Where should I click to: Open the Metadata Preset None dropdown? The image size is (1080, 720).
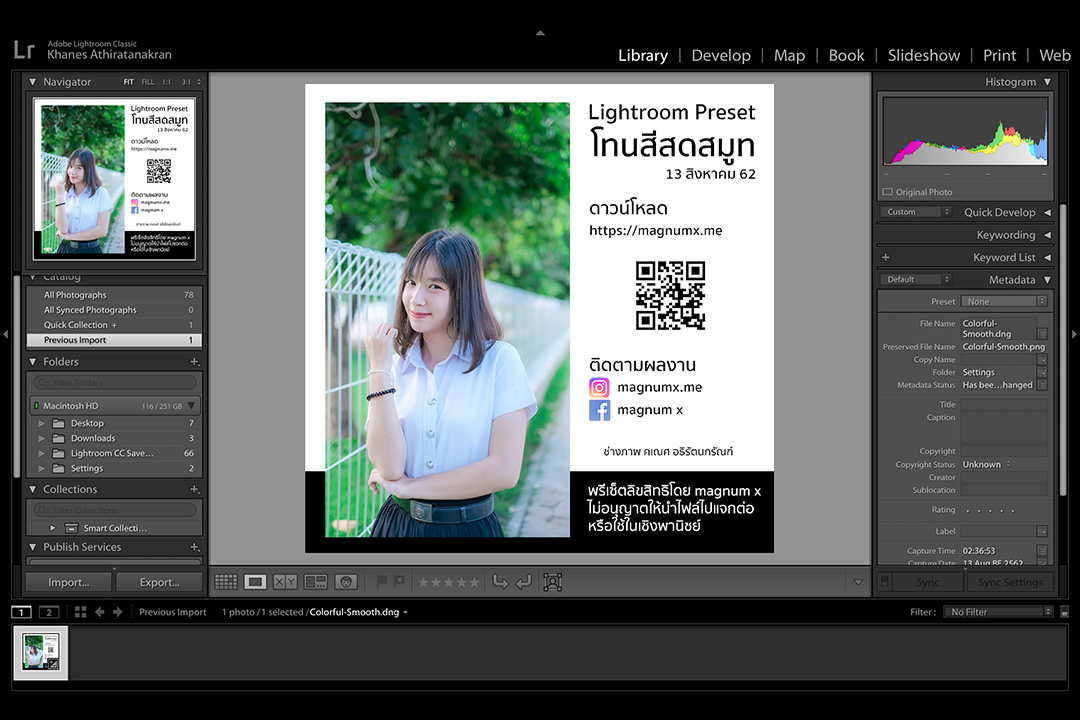[1004, 302]
